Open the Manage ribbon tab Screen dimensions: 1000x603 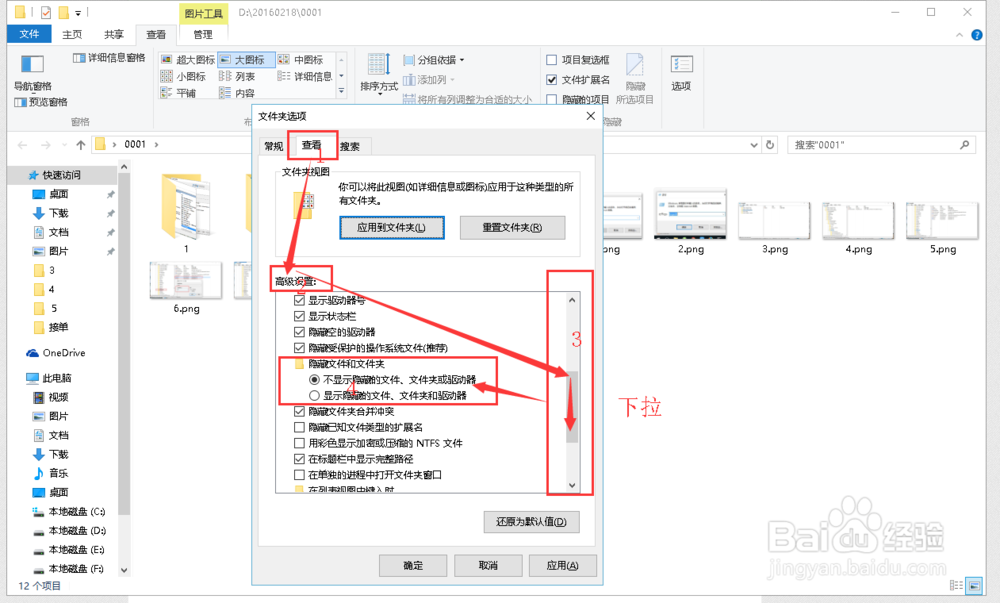(x=203, y=34)
